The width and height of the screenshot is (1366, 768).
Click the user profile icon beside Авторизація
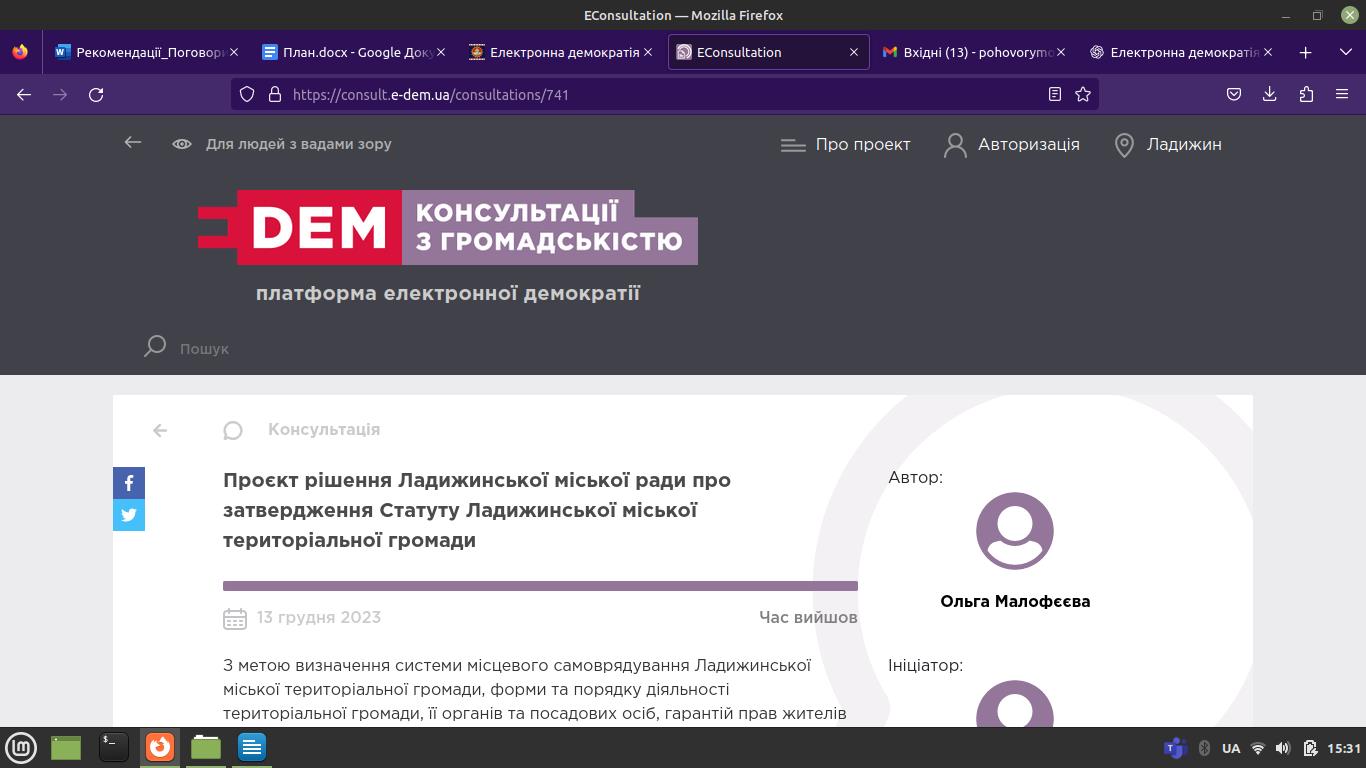pyautogui.click(x=955, y=145)
